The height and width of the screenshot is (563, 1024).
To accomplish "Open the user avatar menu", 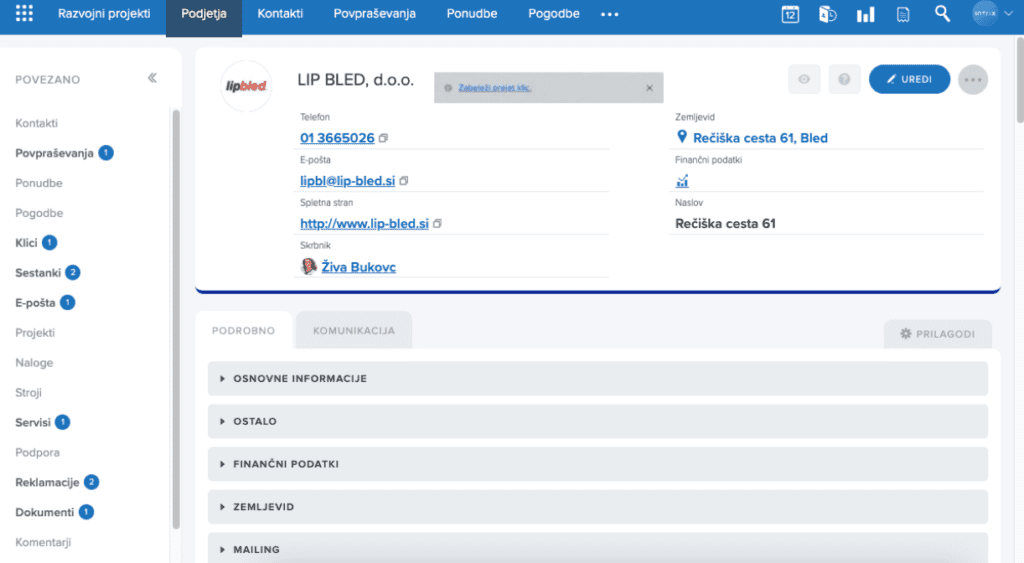I will click(x=992, y=14).
